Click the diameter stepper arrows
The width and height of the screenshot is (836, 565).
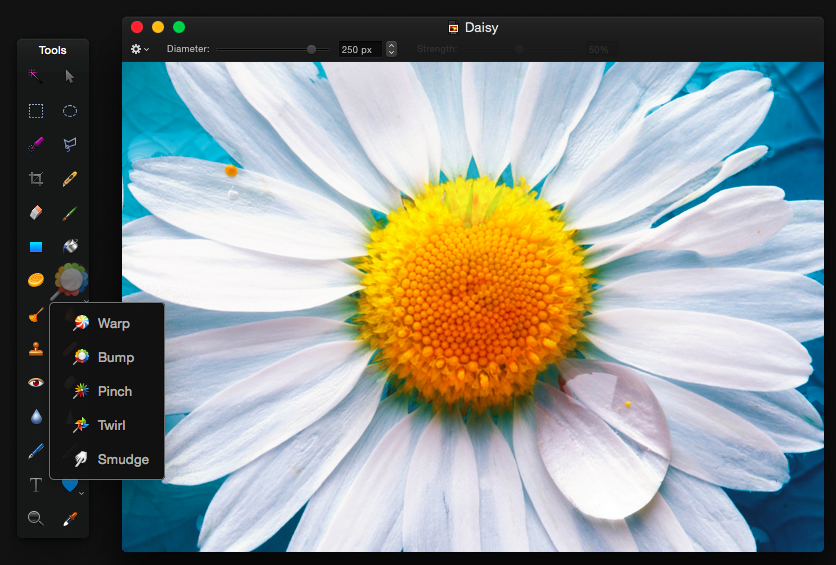pos(391,49)
